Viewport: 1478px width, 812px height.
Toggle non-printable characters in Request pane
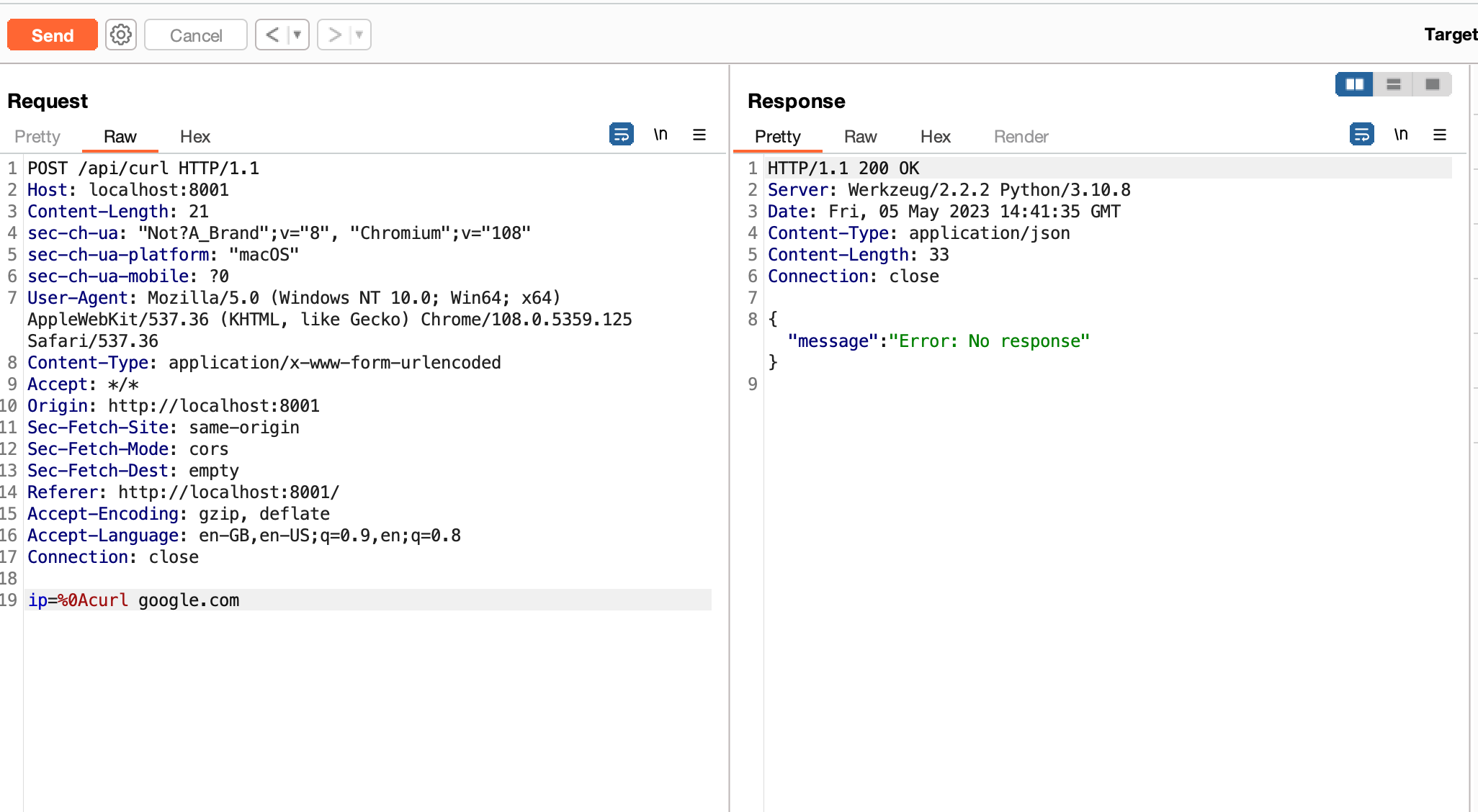coord(660,134)
